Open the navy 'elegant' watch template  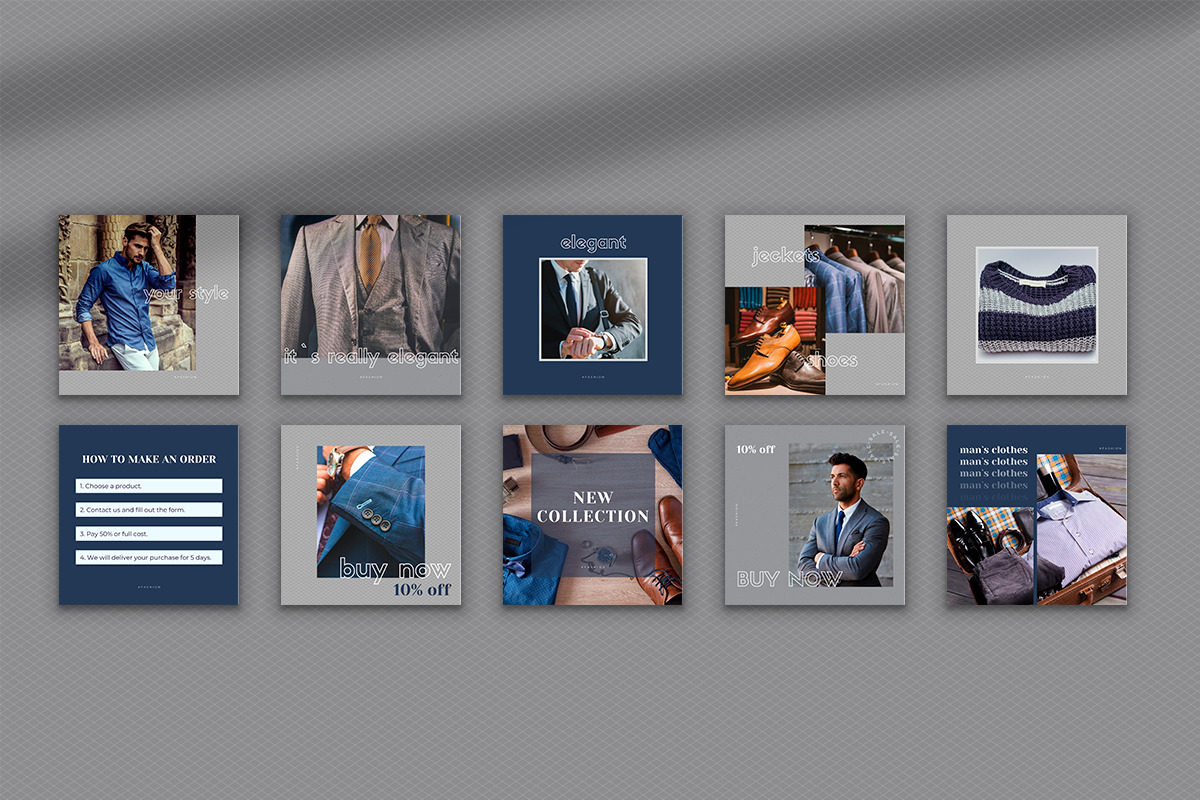tap(592, 305)
